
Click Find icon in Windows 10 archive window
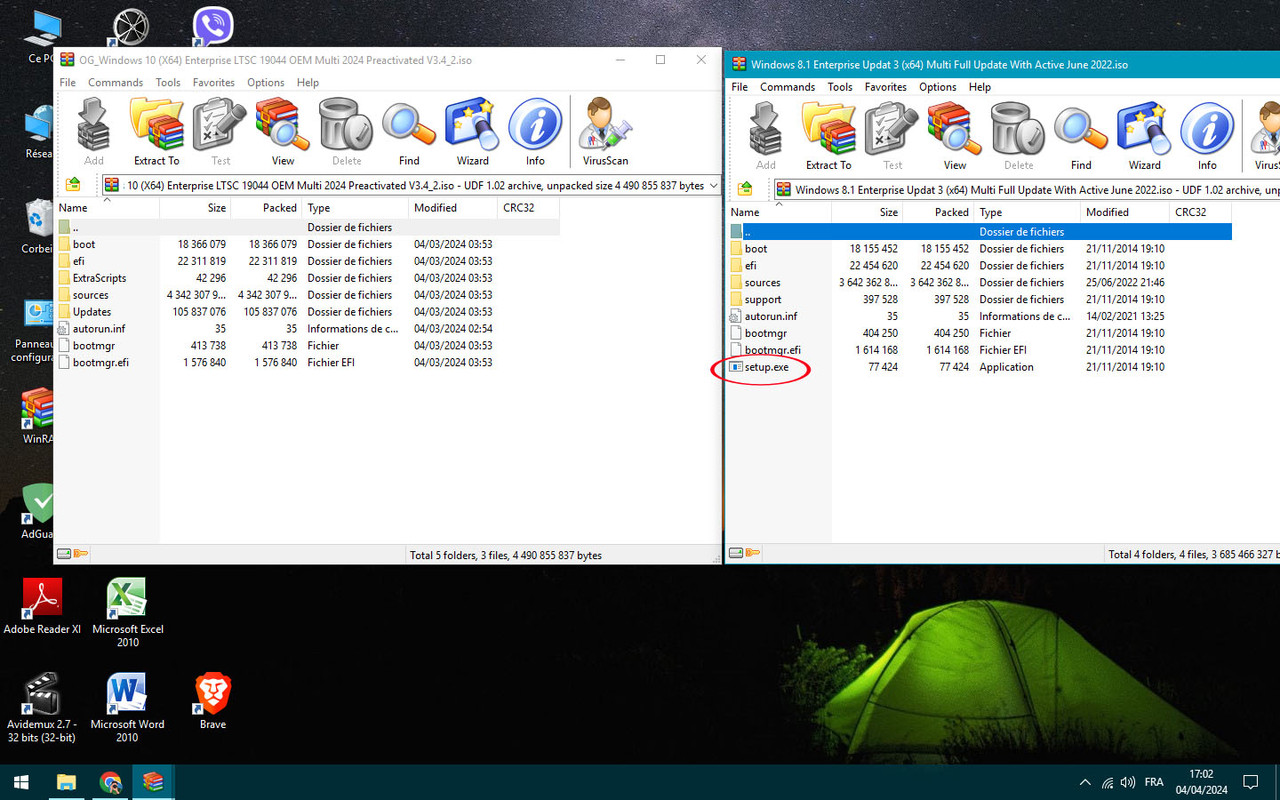[409, 132]
